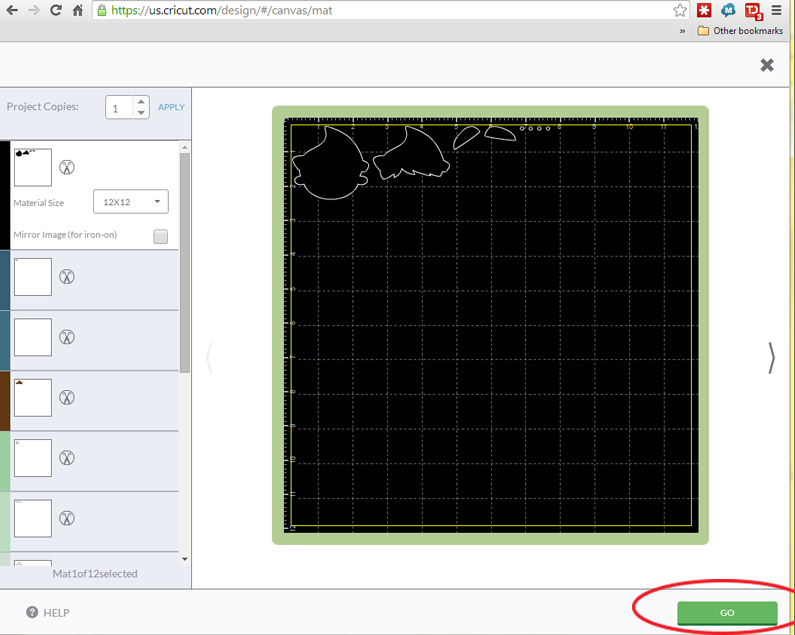This screenshot has height=635, width=795.
Task: Open HELP at the bottom left
Action: pos(48,612)
